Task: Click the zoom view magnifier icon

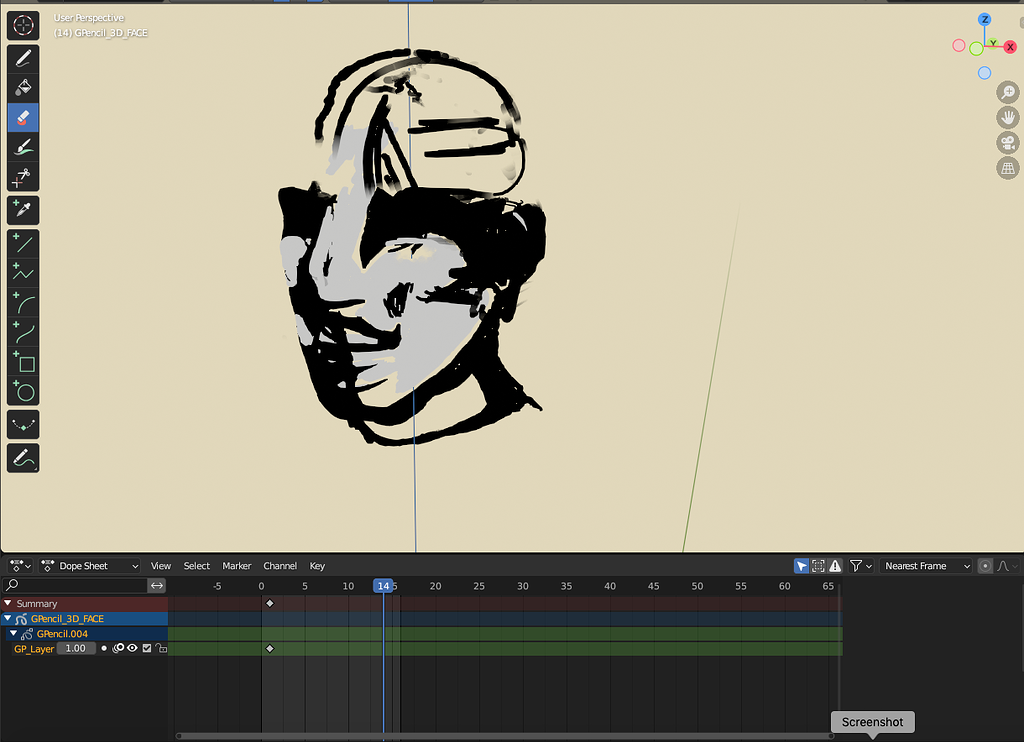Action: pyautogui.click(x=1008, y=92)
